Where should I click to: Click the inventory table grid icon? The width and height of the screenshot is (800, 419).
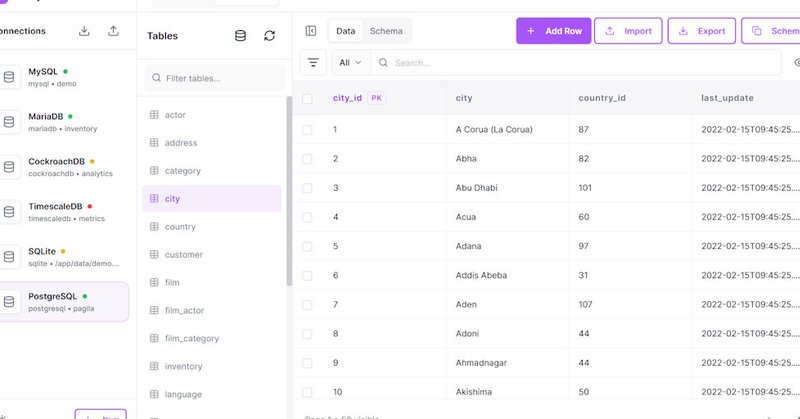(154, 366)
